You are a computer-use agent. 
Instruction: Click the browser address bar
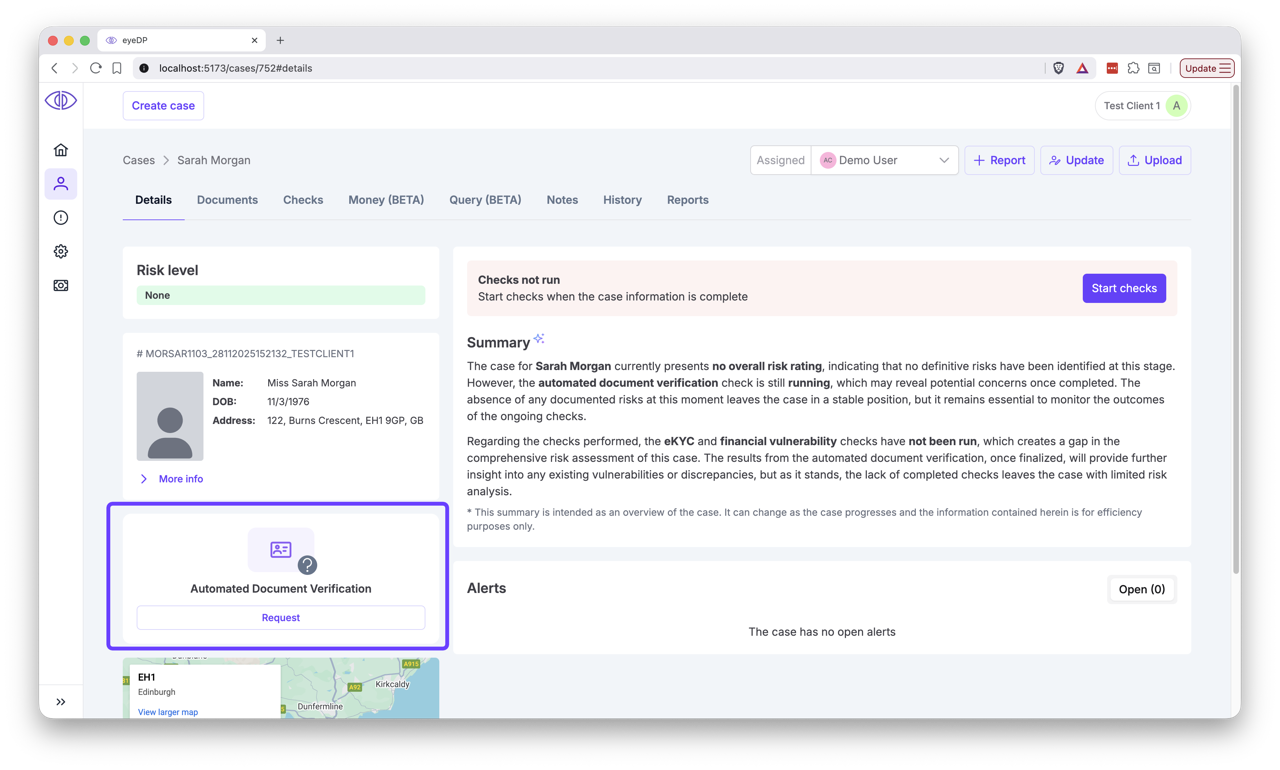point(400,68)
